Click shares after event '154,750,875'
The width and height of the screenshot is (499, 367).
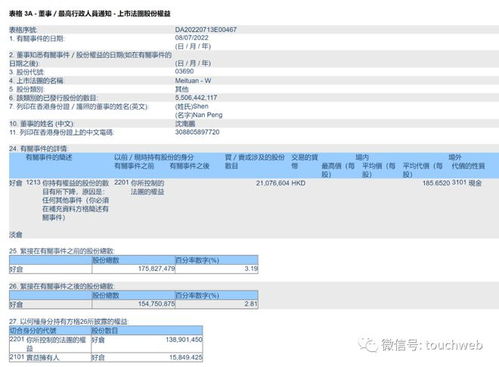pyautogui.click(x=156, y=304)
